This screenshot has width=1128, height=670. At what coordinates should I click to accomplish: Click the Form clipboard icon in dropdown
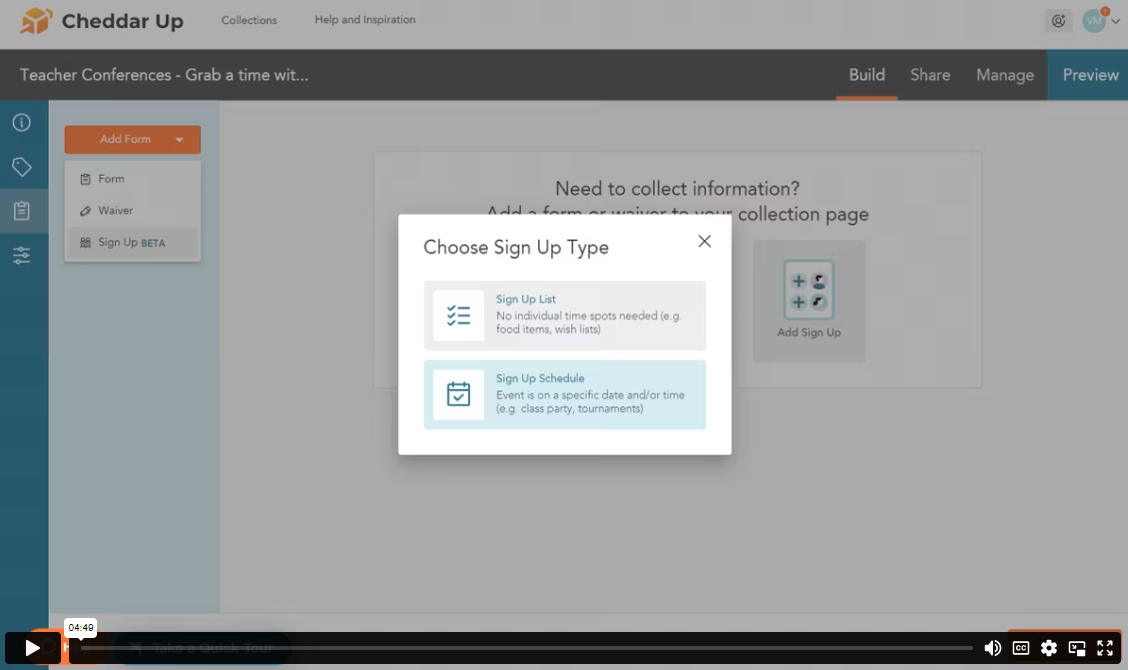click(86, 179)
